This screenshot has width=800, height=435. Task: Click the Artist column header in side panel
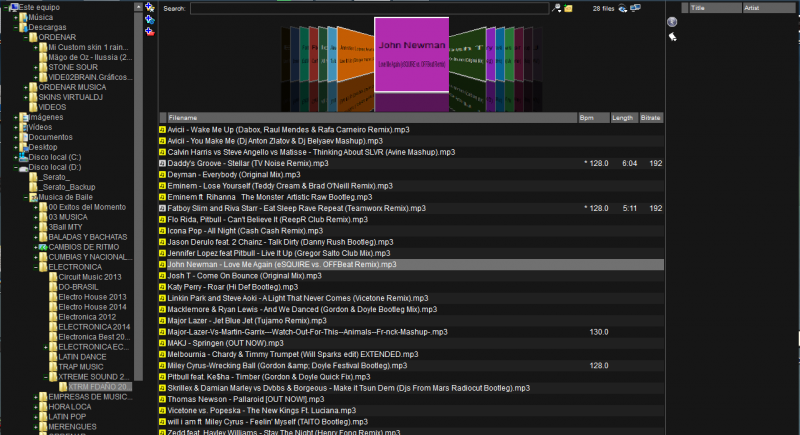769,8
